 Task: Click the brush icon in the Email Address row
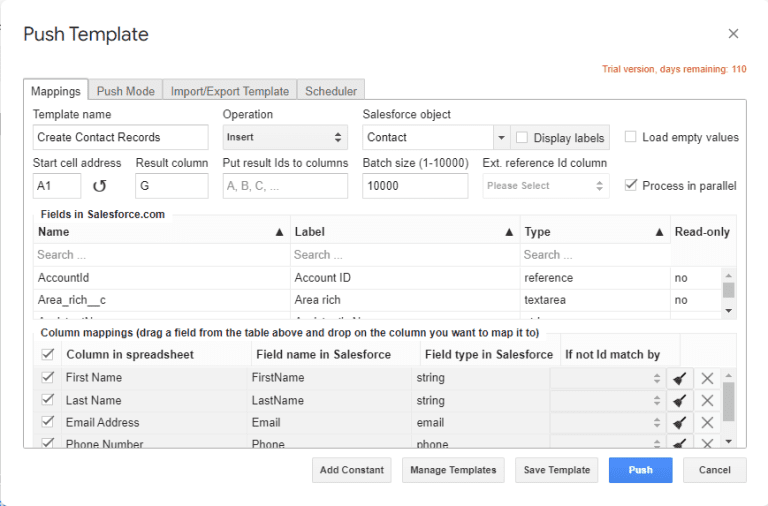click(x=679, y=423)
